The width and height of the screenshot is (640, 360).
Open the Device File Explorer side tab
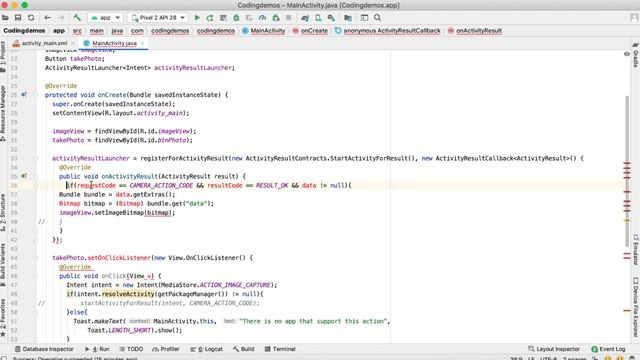point(636,307)
